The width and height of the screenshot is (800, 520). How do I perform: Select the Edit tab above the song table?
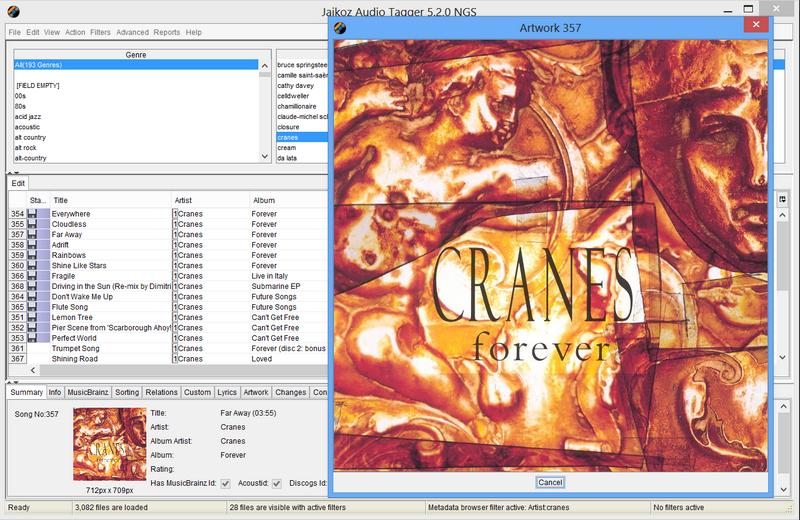pyautogui.click(x=18, y=183)
